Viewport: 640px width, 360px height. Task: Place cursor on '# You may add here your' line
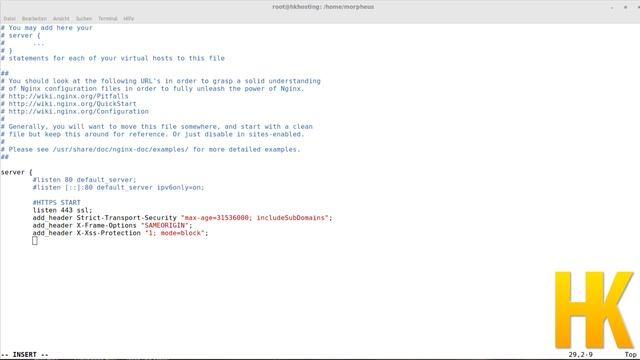[x=47, y=28]
